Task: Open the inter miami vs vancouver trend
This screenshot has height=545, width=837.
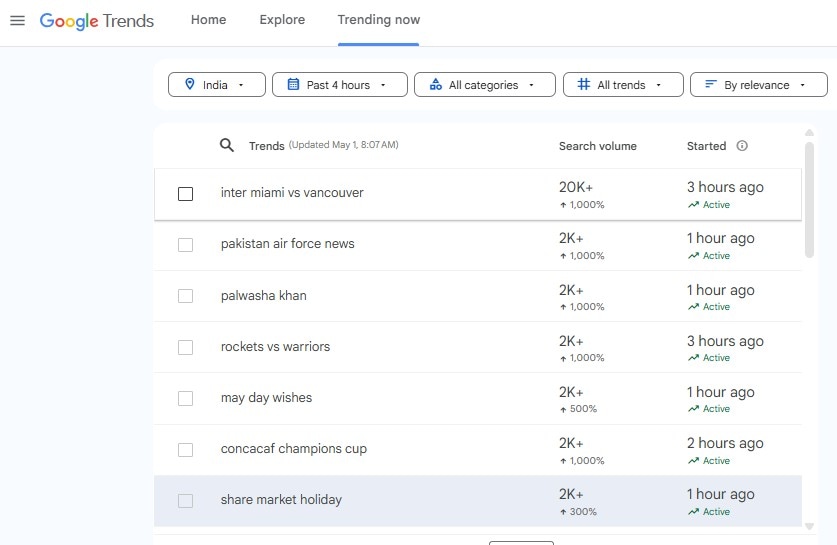Action: (x=292, y=193)
